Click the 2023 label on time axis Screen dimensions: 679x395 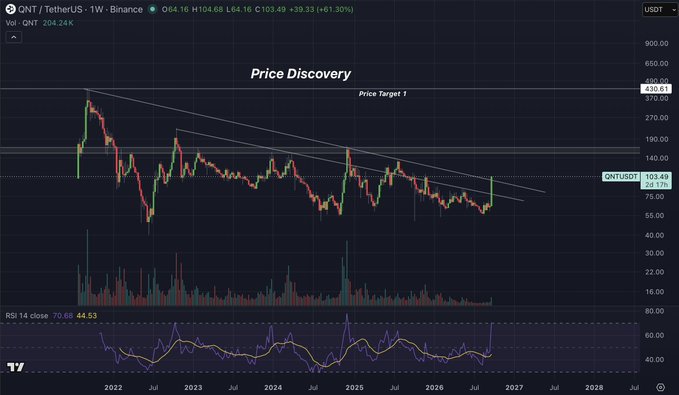pyautogui.click(x=193, y=388)
